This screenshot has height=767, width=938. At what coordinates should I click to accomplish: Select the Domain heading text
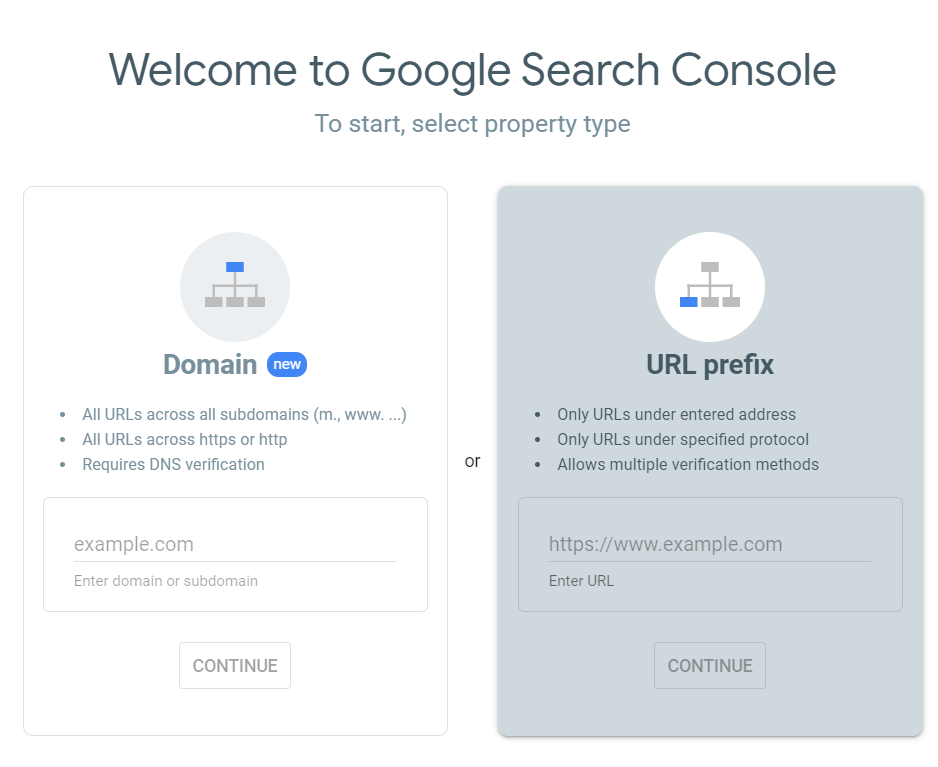(210, 364)
